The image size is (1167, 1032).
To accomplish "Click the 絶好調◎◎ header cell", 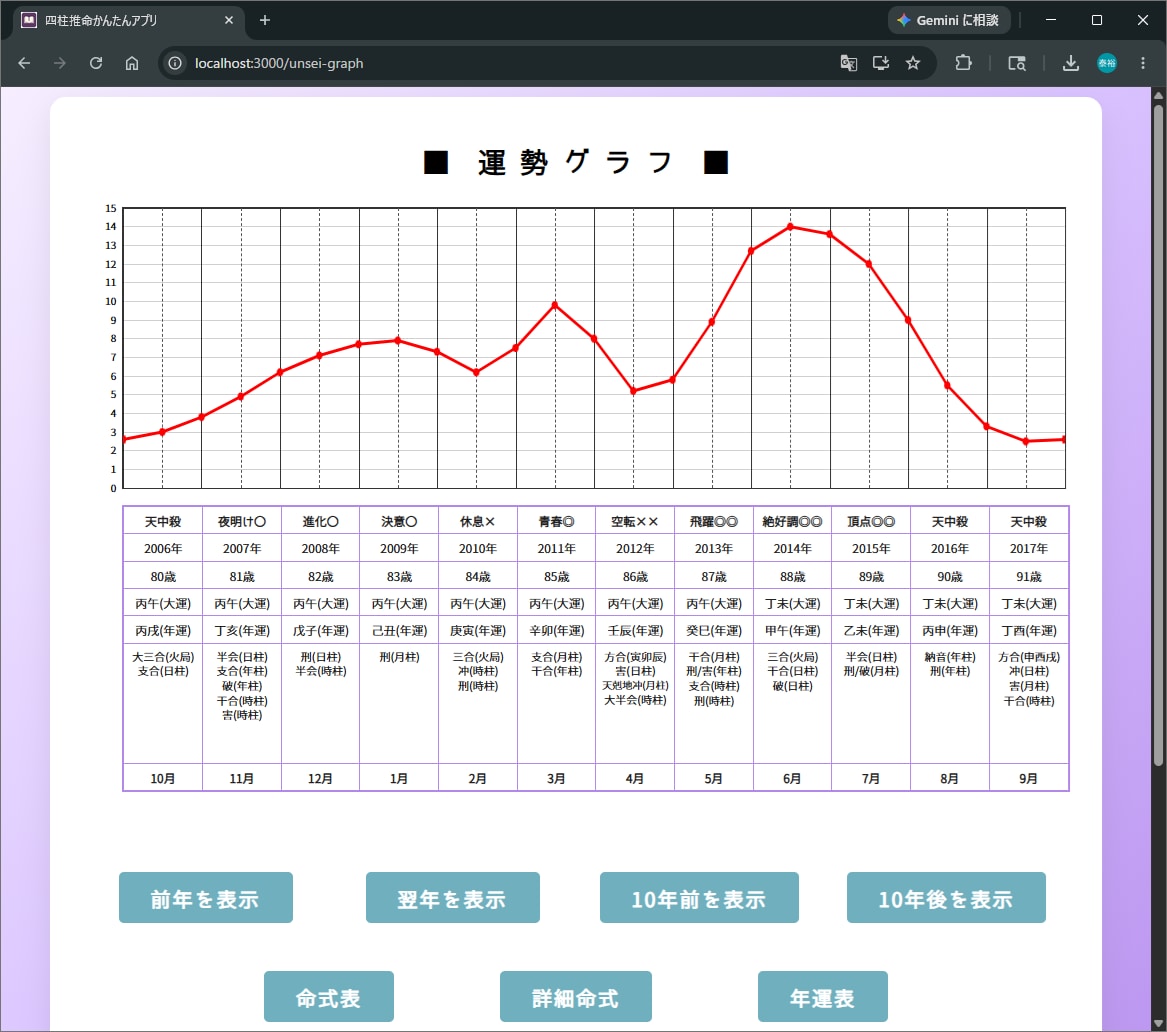I will coord(792,522).
